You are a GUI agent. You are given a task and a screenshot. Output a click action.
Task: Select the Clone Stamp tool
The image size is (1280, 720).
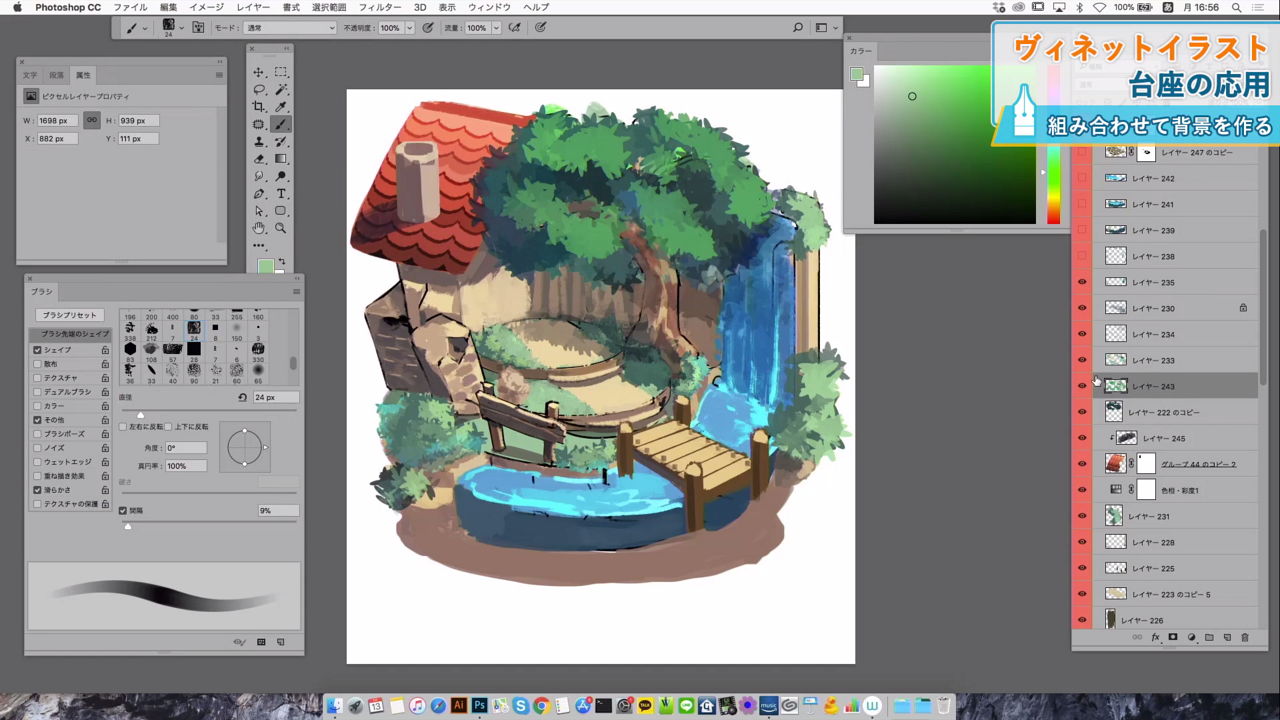259,142
